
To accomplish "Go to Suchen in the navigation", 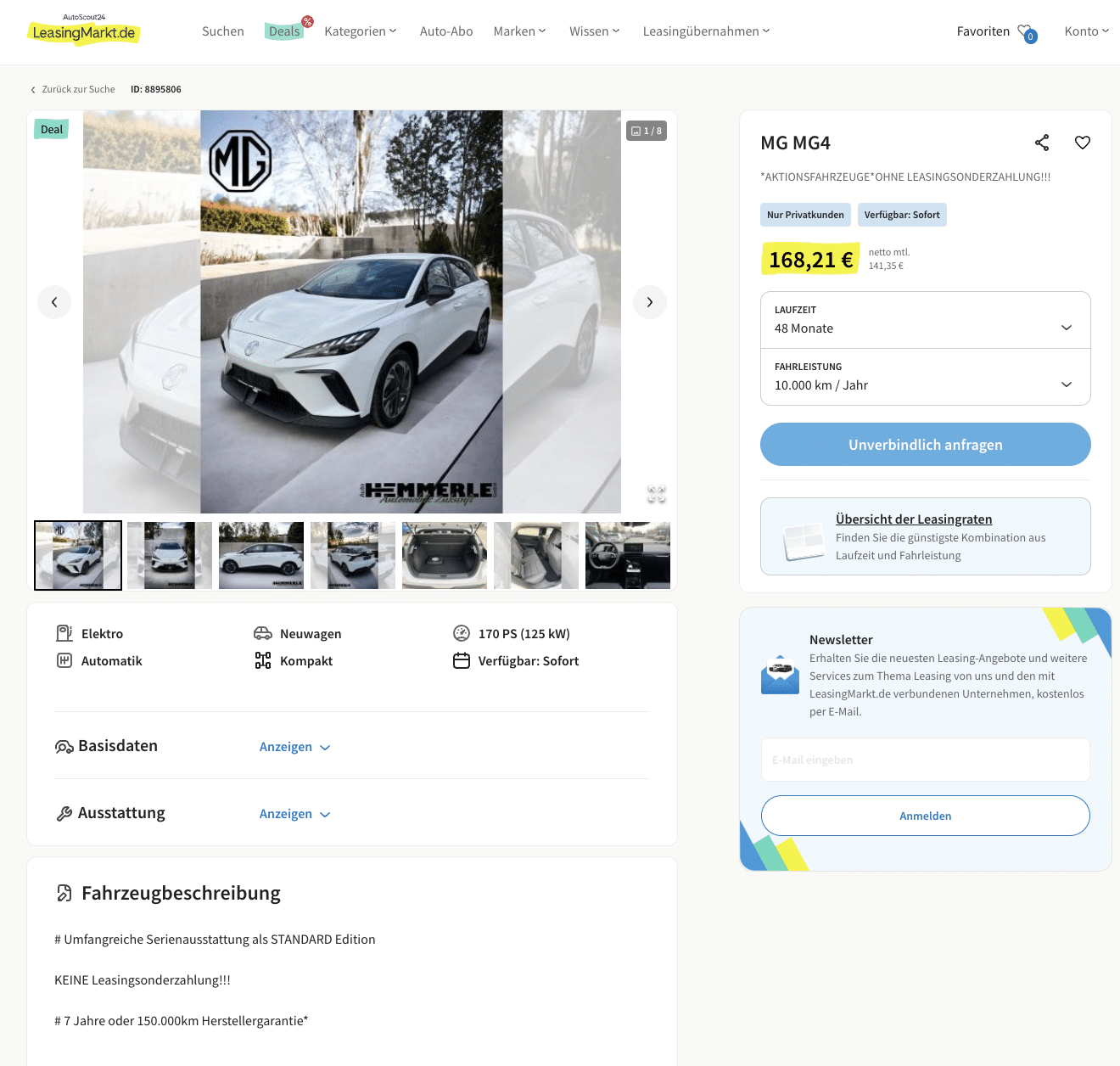I will coord(223,31).
